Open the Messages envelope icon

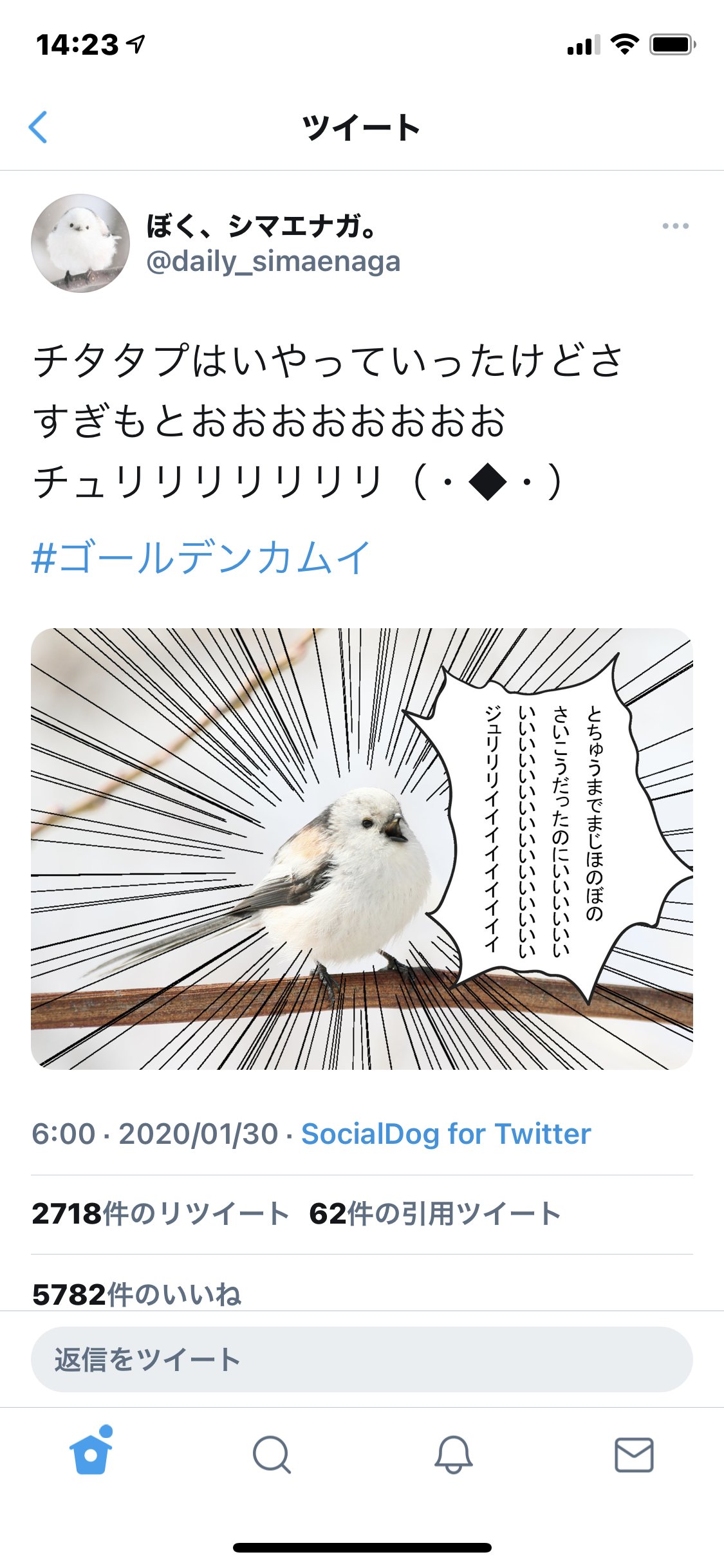[634, 1455]
